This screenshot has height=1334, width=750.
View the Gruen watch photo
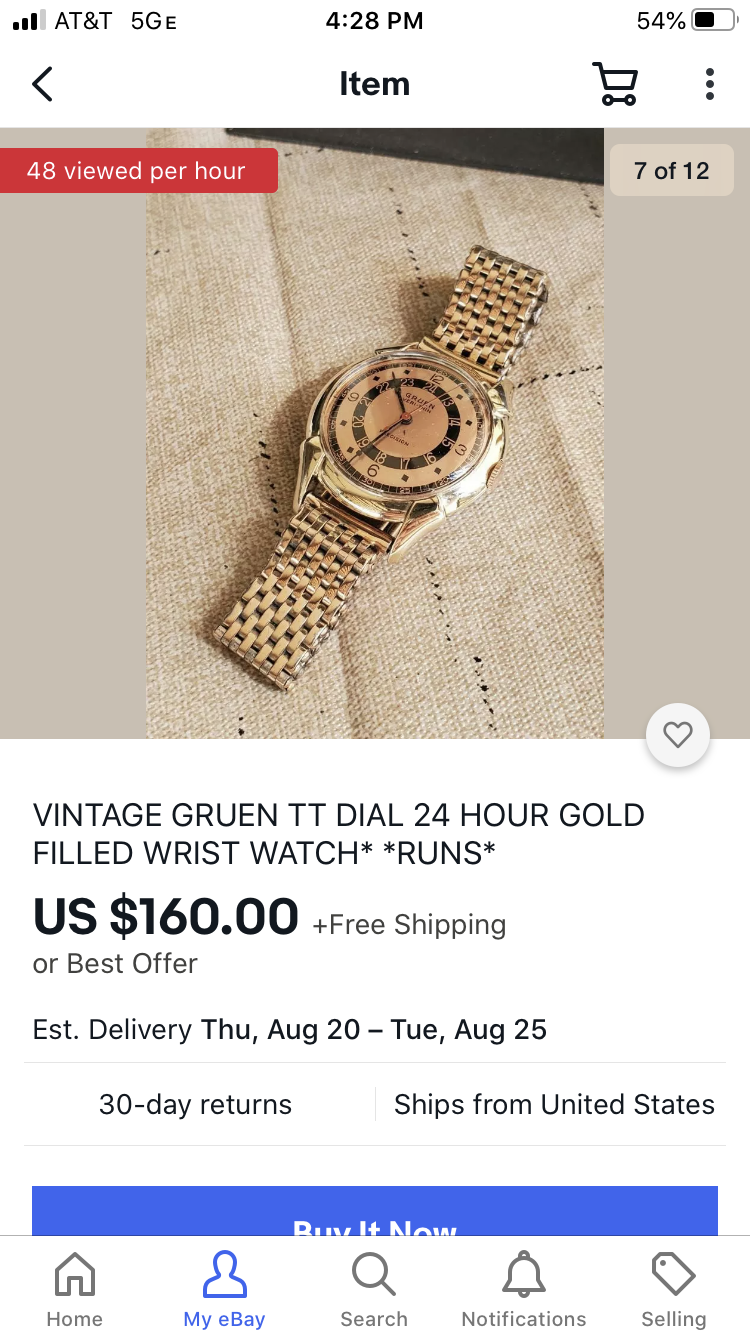(375, 433)
